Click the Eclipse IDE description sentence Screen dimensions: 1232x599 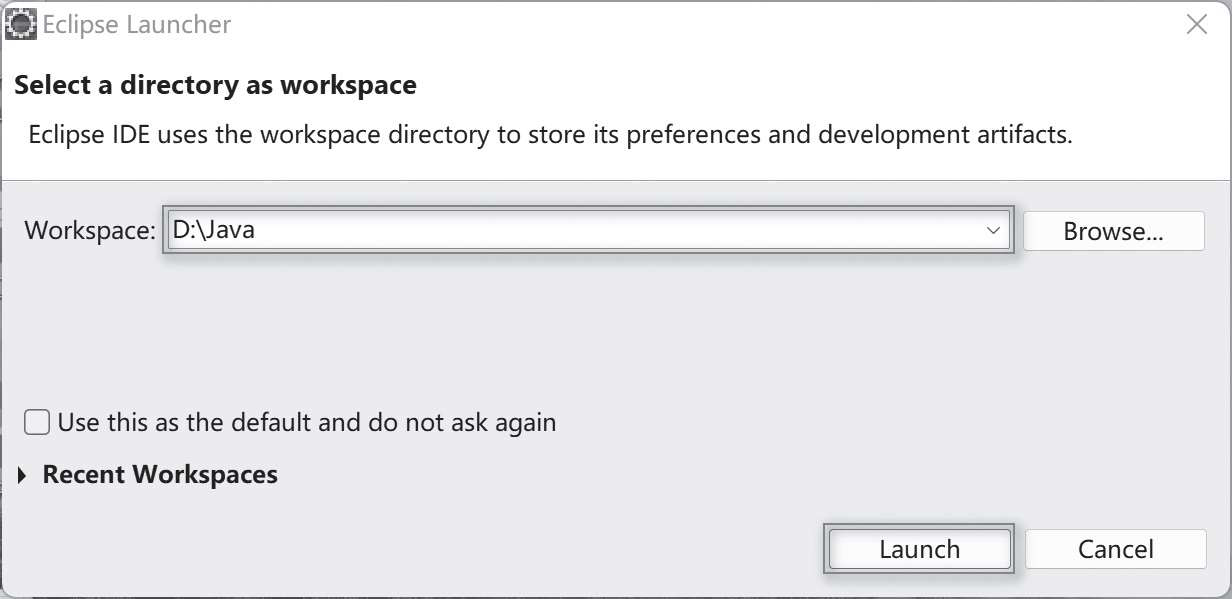coord(550,135)
